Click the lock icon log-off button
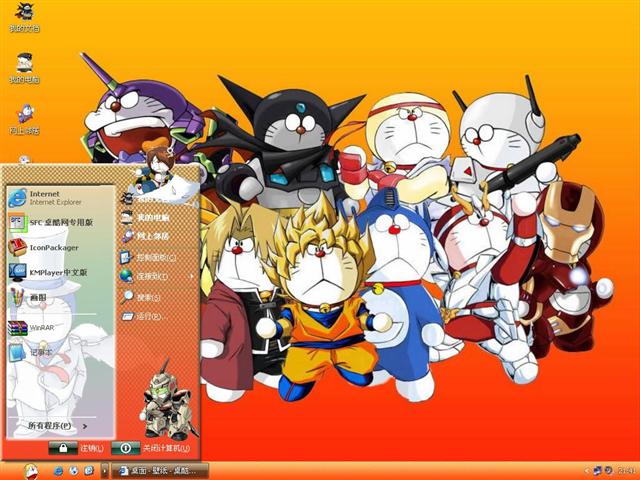 63,448
